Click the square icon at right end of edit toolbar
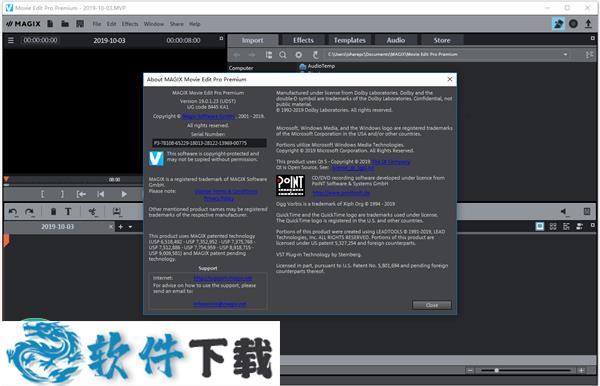The height and width of the screenshot is (386, 600). point(587,212)
